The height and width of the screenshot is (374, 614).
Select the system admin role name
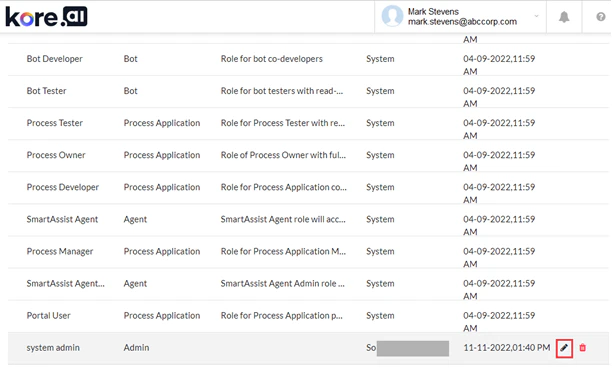53,348
